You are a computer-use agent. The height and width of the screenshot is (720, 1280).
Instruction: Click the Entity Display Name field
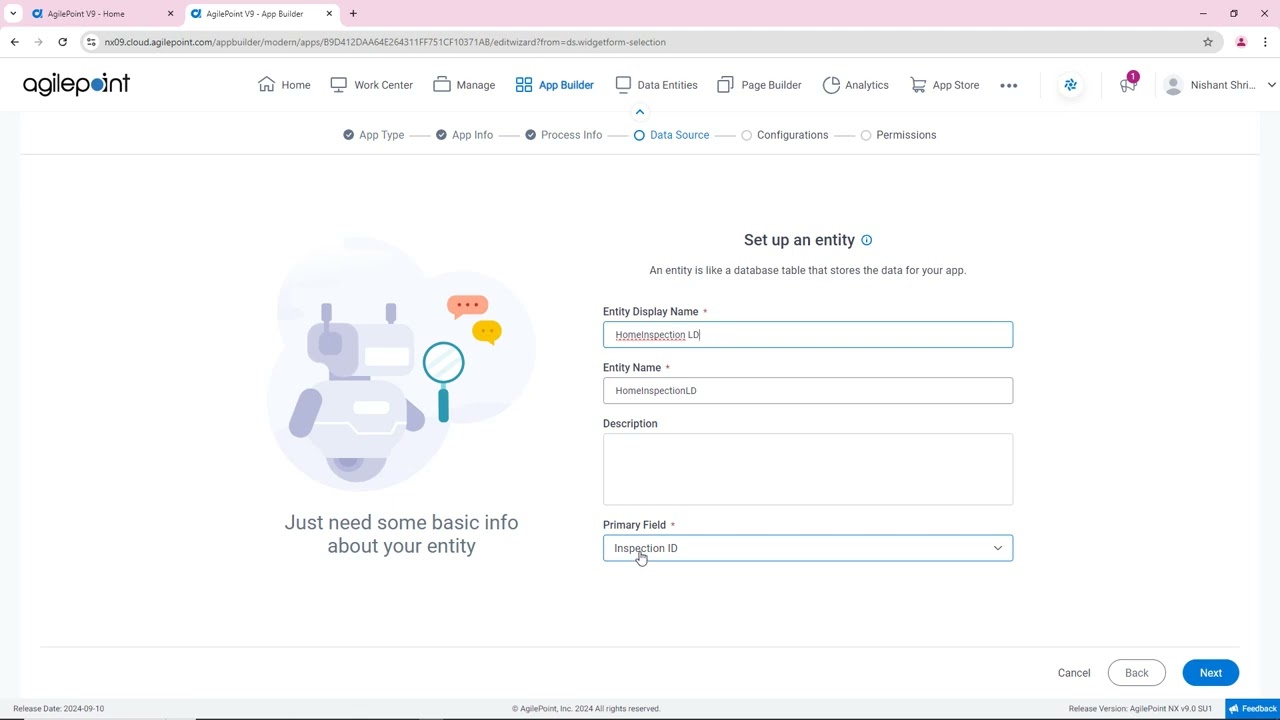pos(808,335)
